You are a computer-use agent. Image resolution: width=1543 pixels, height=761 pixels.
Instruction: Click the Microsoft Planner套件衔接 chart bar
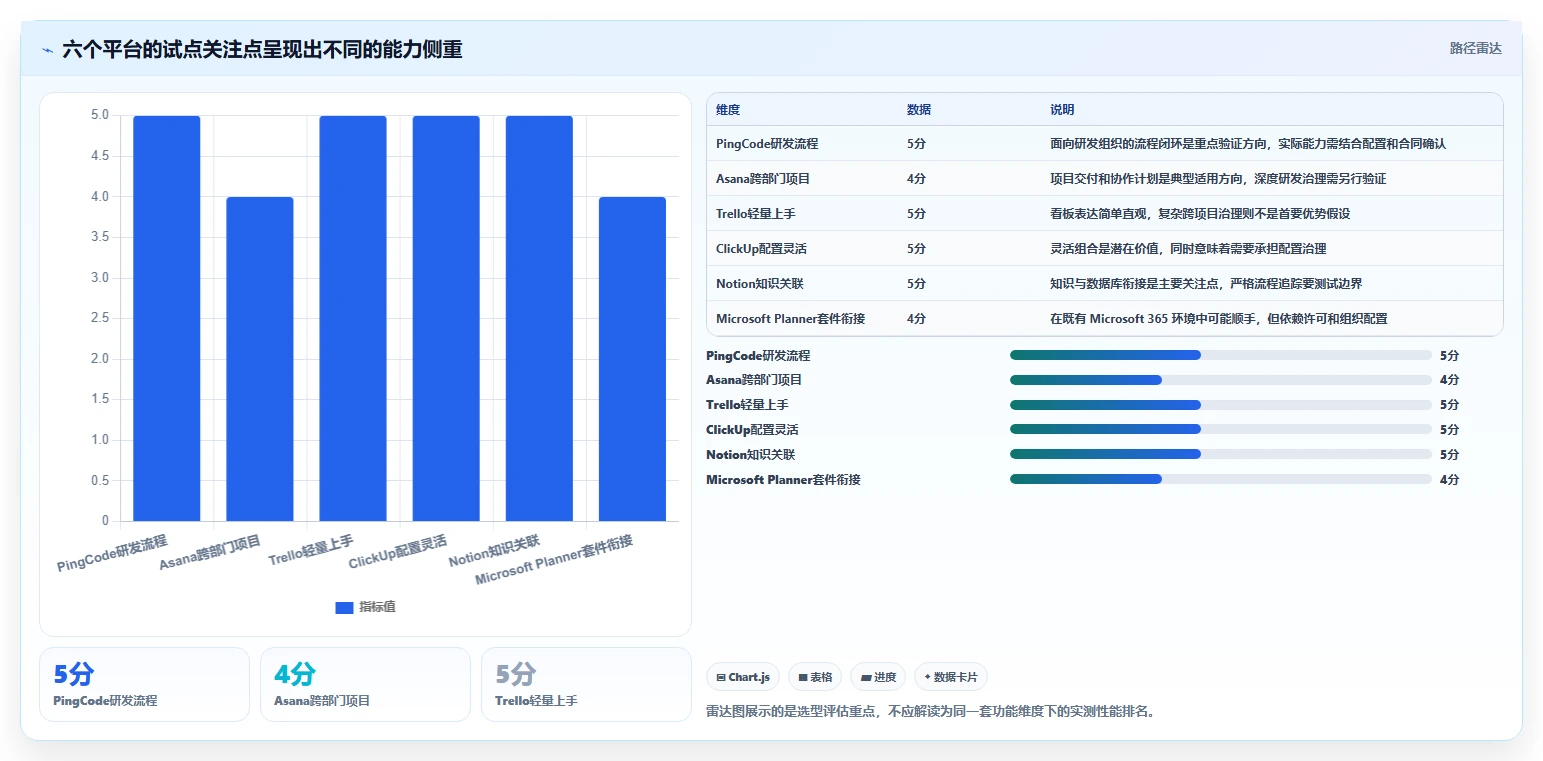point(632,359)
